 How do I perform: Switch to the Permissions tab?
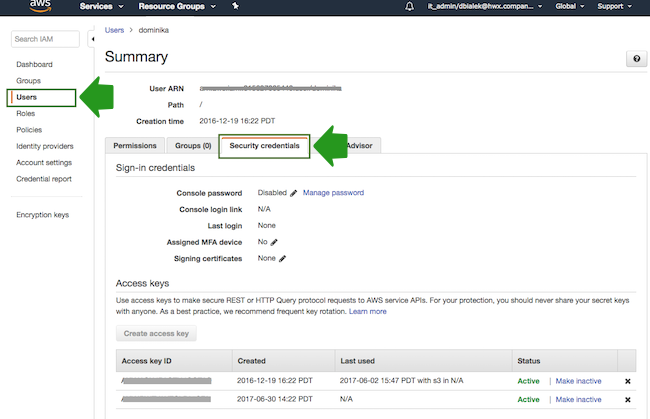[135, 146]
